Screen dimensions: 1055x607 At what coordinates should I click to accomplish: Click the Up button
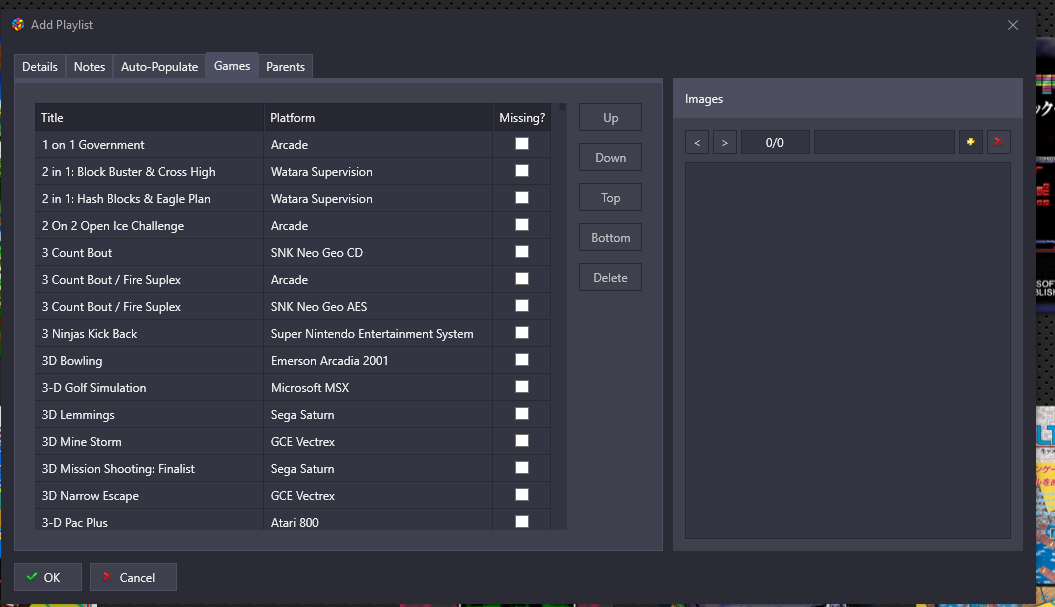click(610, 118)
